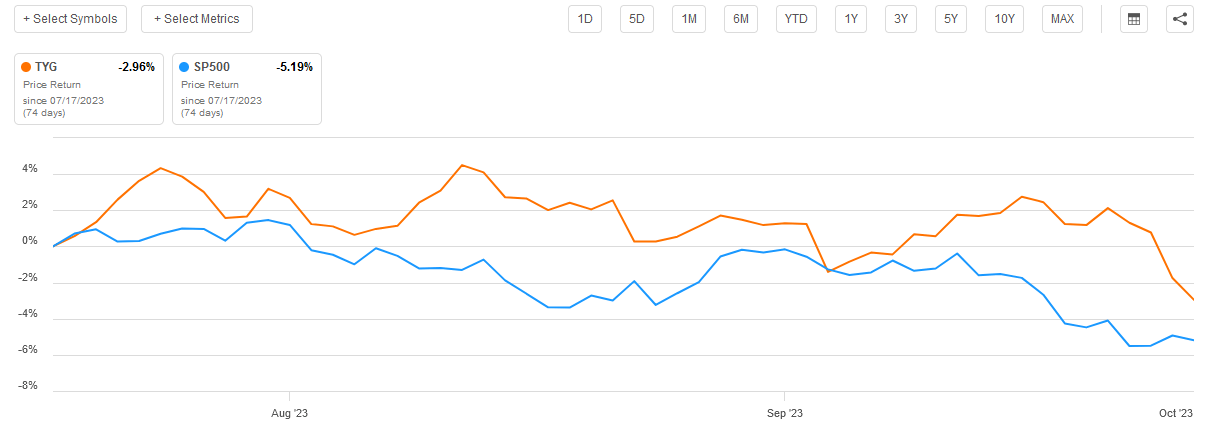
Task: Click the orange TYG line endpoint
Action: [x=1194, y=300]
